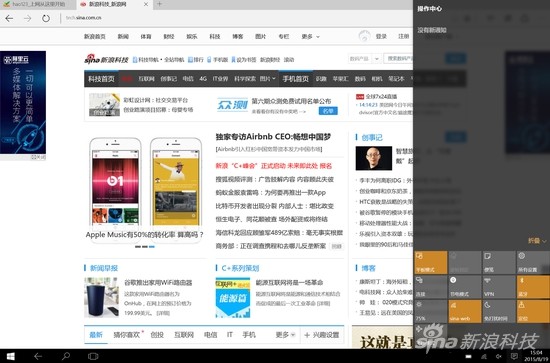
Task: Open the Windows Start button on taskbar
Action: [11, 356]
